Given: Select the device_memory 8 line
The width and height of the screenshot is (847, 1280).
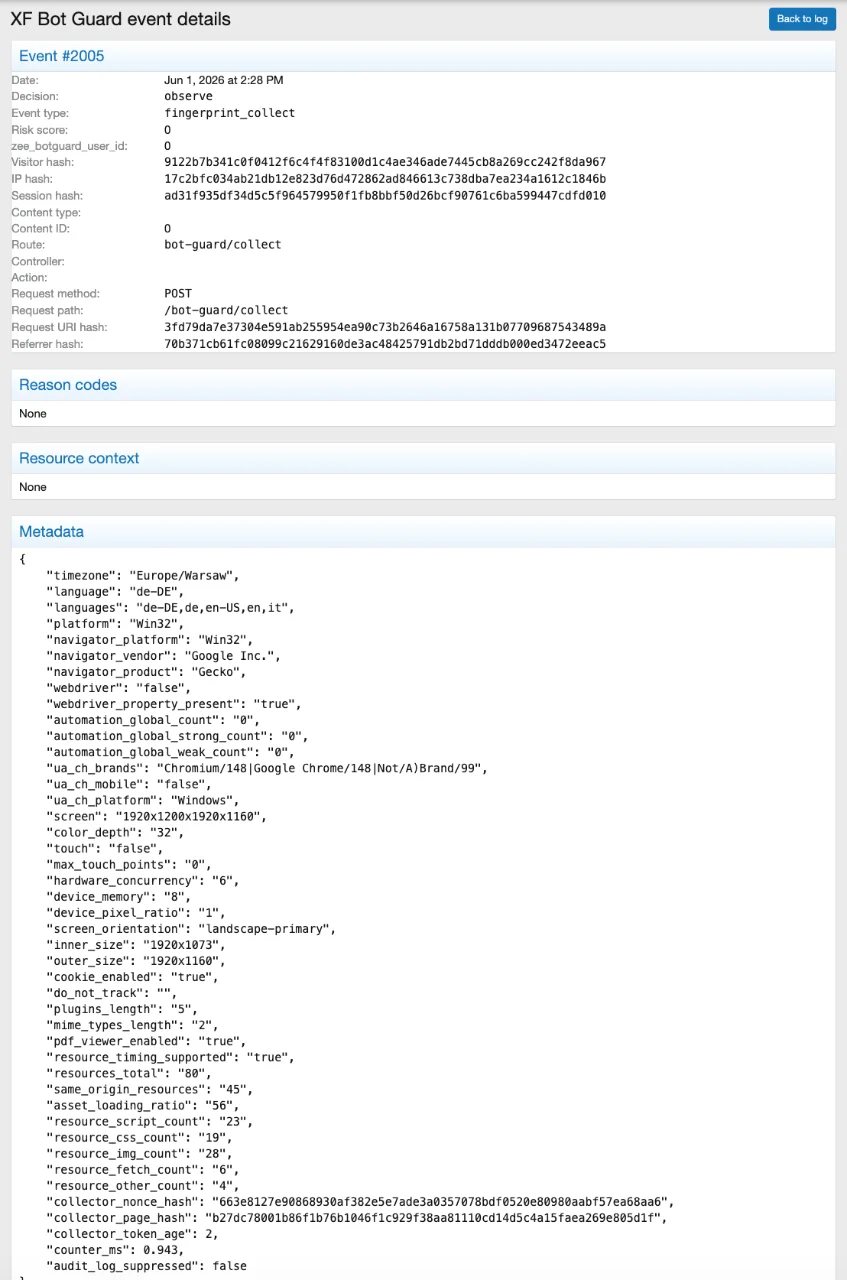Looking at the screenshot, I should [120, 897].
